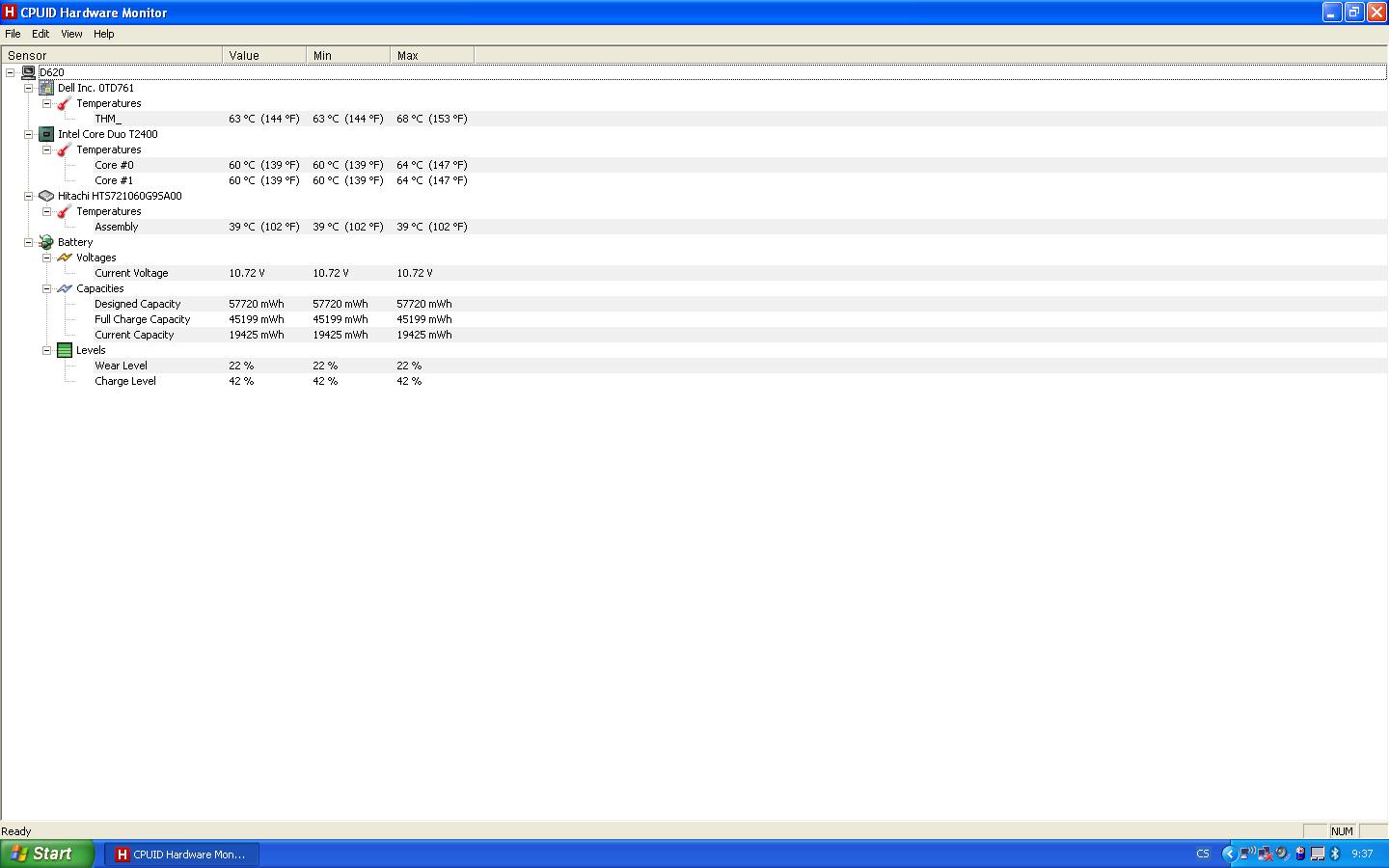Collapse the Capacities branch
The height and width of the screenshot is (868, 1389).
(x=46, y=288)
